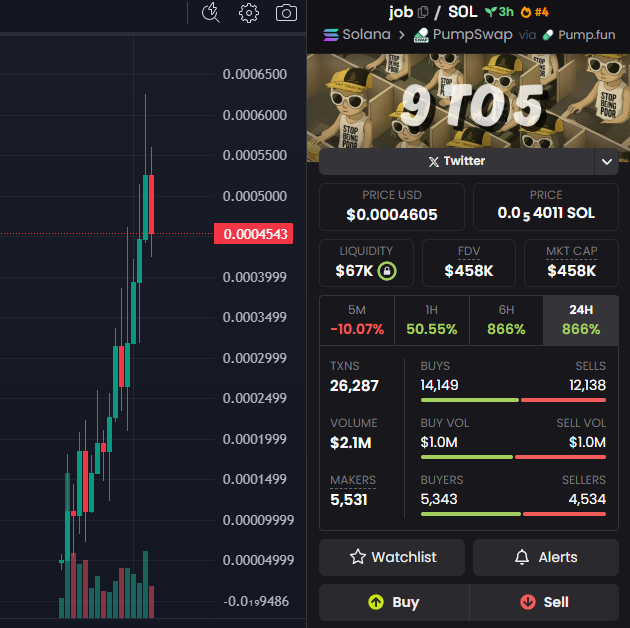Screen dimensions: 630x628
Task: Click the BUYS value 14,149
Action: pos(439,385)
